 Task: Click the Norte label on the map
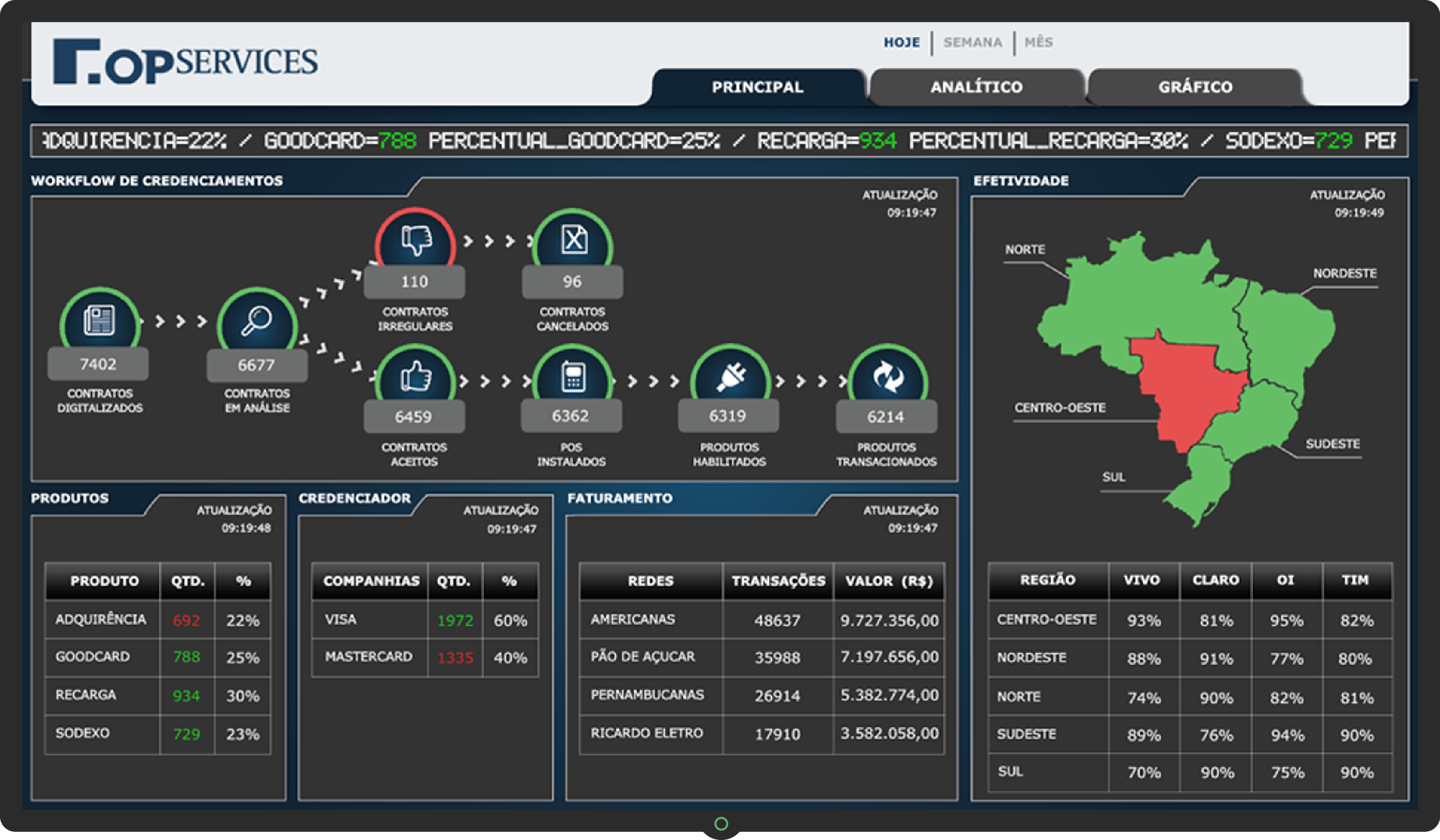[1025, 250]
